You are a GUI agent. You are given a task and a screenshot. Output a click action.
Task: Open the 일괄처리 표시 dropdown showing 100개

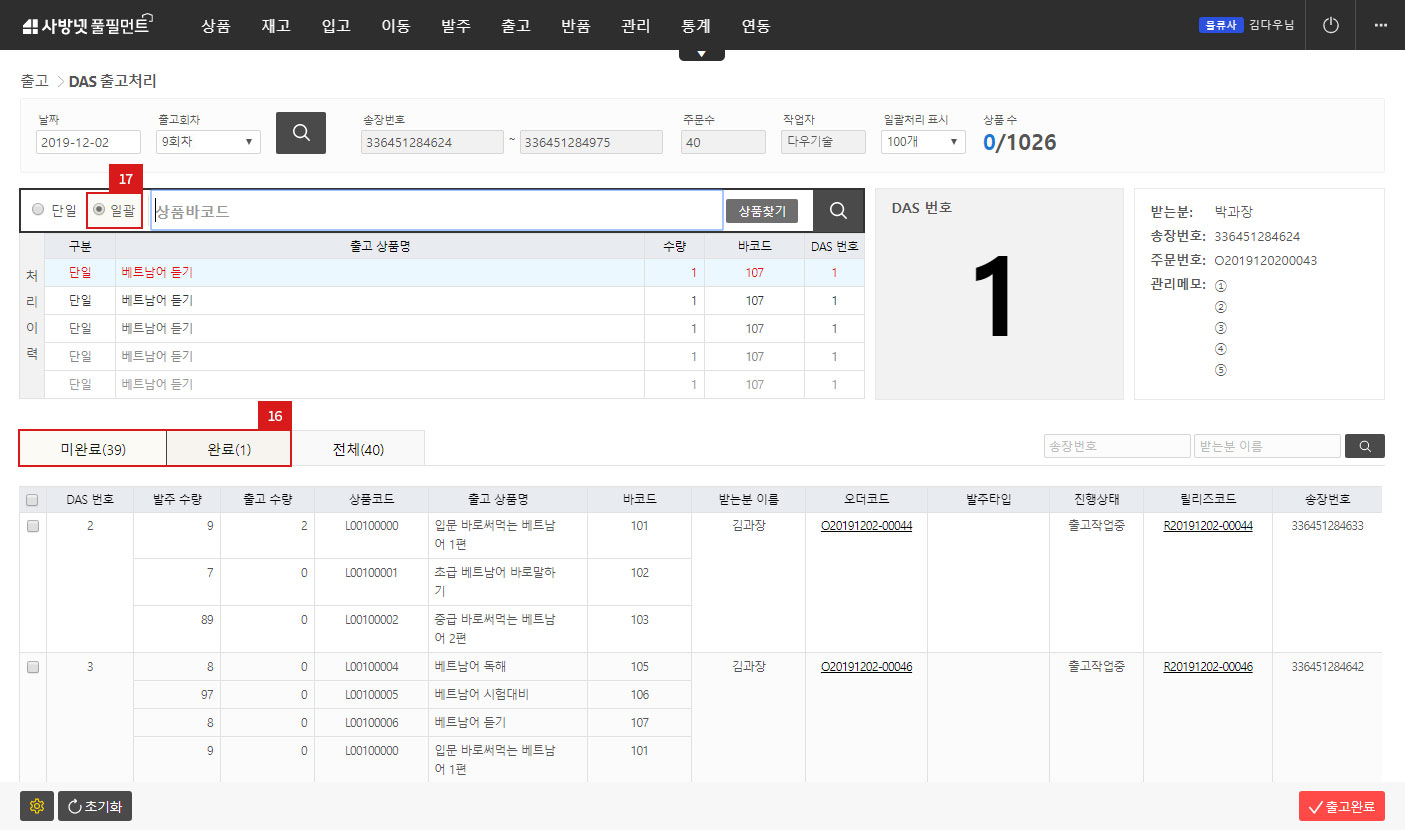pyautogui.click(x=922, y=141)
